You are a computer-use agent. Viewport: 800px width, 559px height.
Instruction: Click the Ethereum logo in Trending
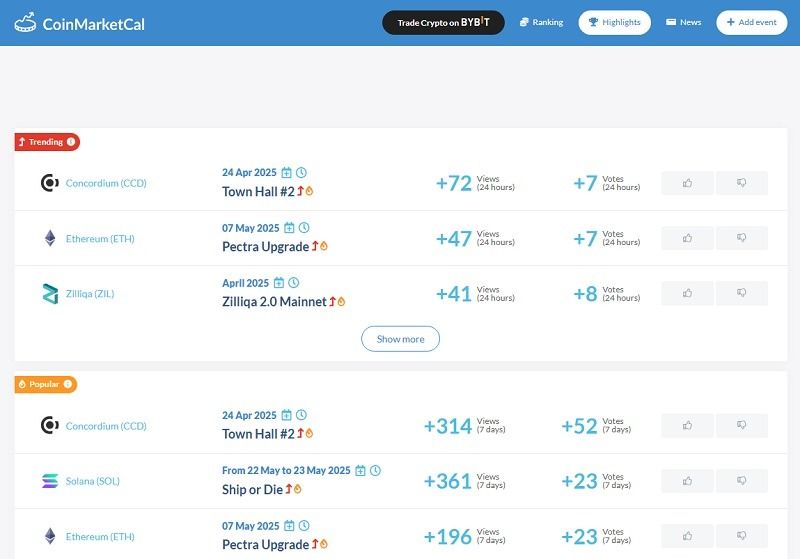(x=50, y=238)
